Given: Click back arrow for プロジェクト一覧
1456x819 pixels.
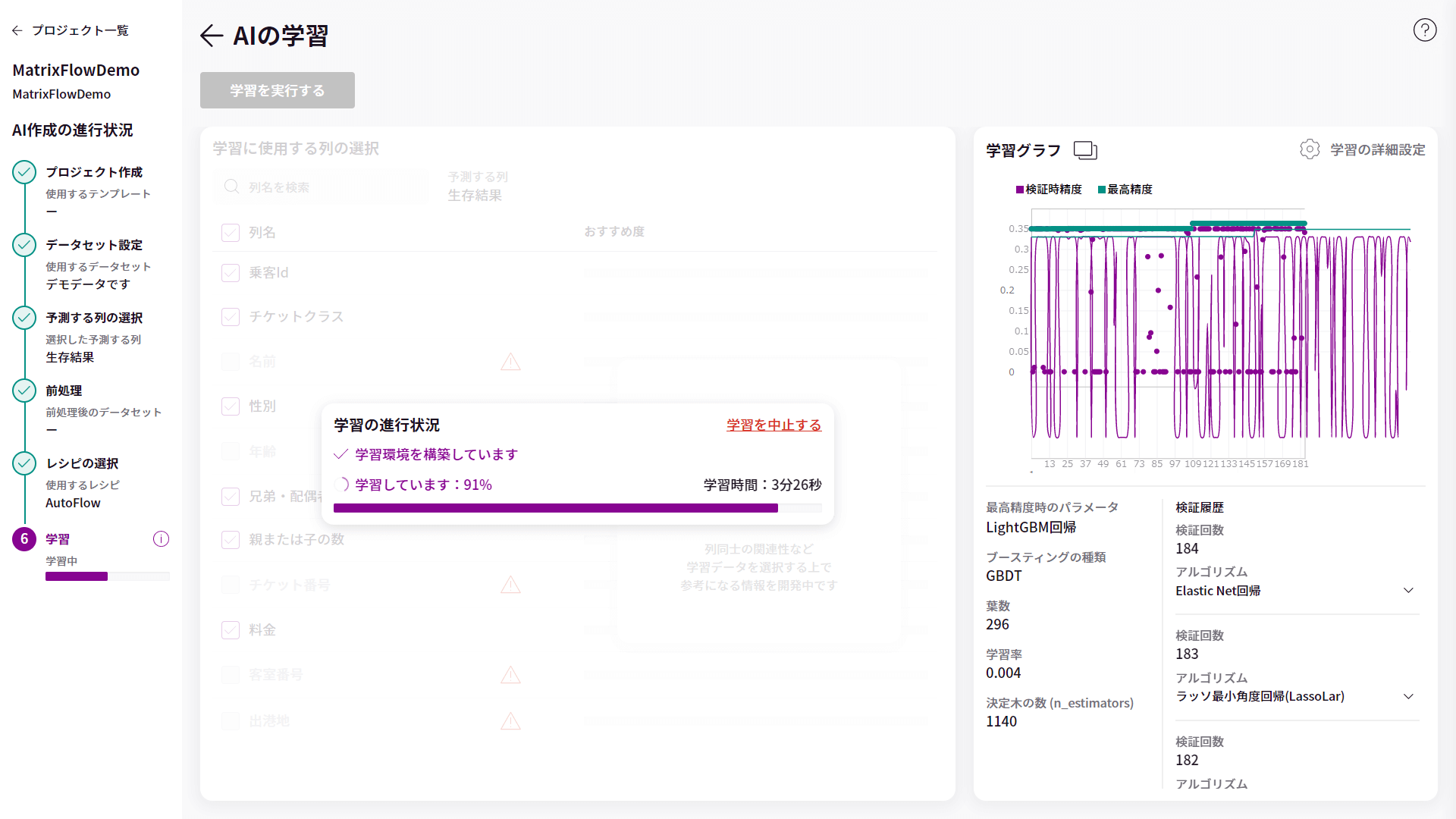Looking at the screenshot, I should pos(17,30).
